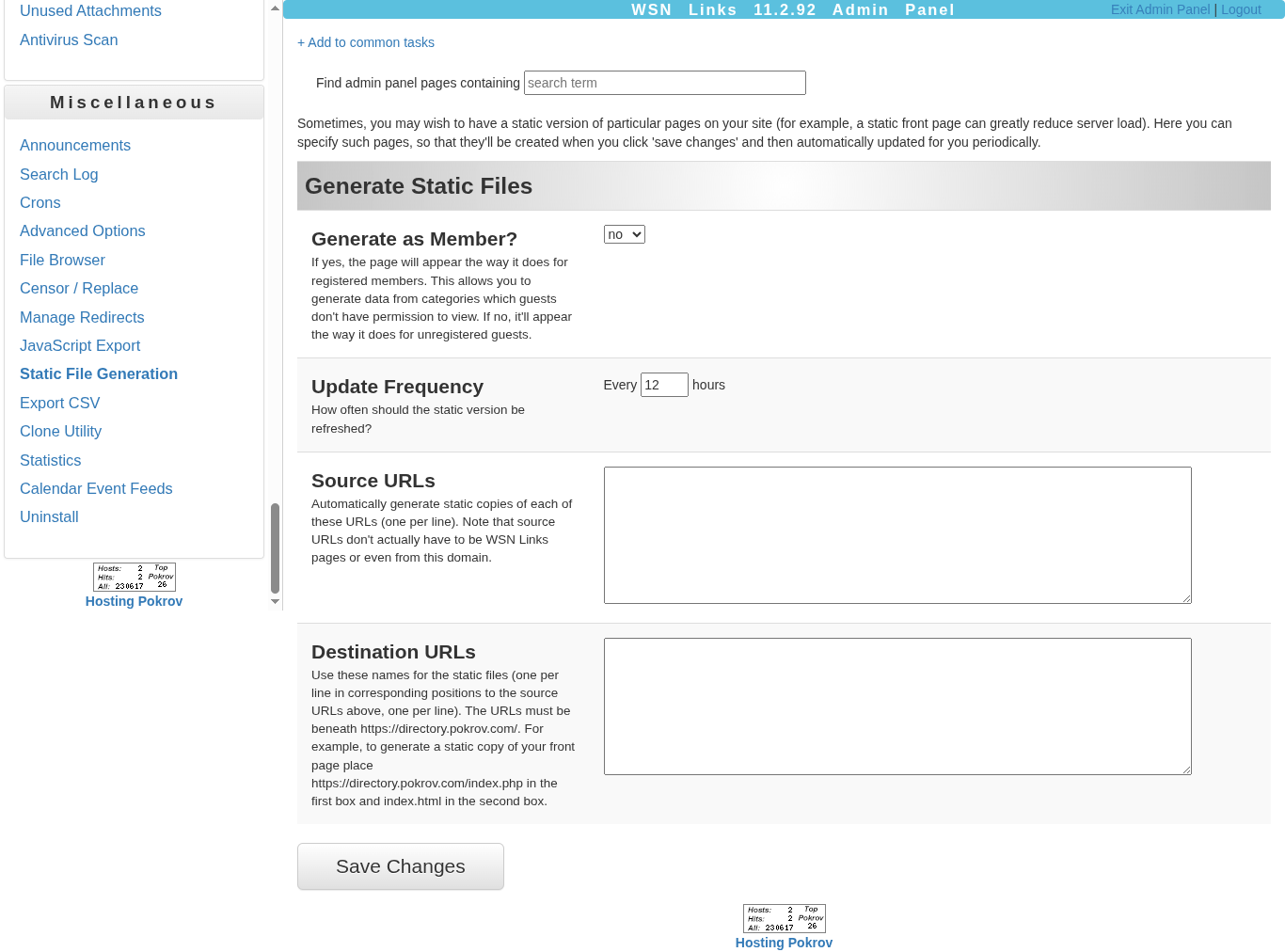
Task: Click the Logout link
Action: pyautogui.click(x=1241, y=9)
